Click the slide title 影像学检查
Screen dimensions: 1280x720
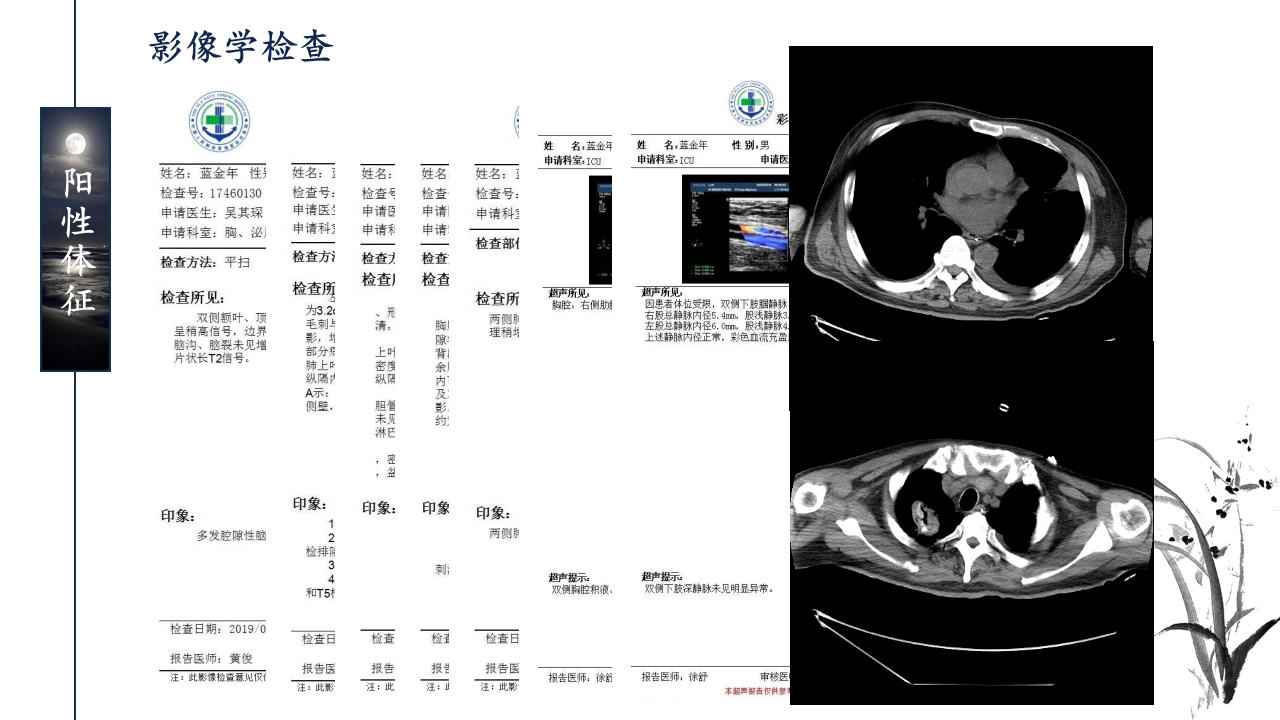click(241, 47)
